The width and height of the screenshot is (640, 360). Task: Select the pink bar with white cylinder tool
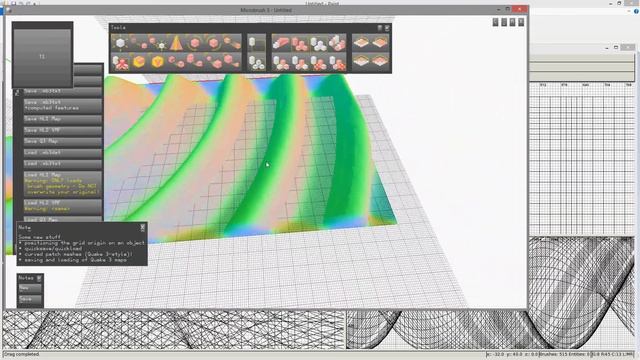pyautogui.click(x=281, y=43)
